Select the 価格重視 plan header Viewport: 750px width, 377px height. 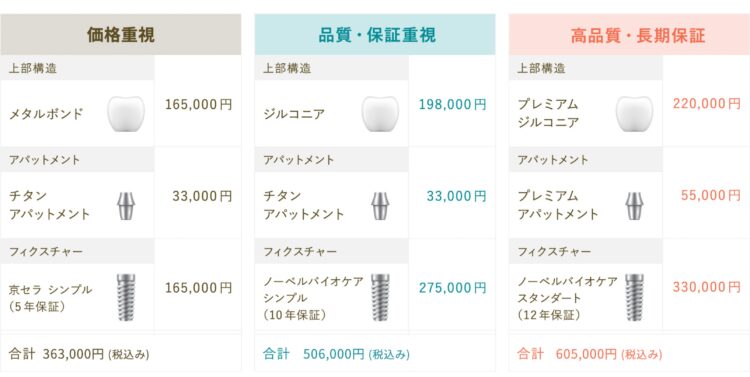pyautogui.click(x=121, y=34)
